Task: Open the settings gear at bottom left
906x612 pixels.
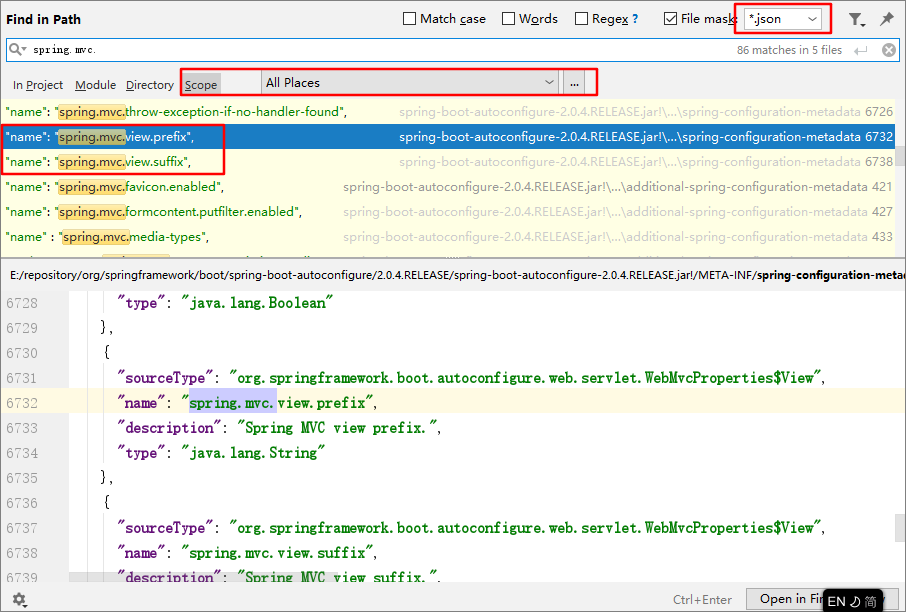Action: click(x=18, y=599)
